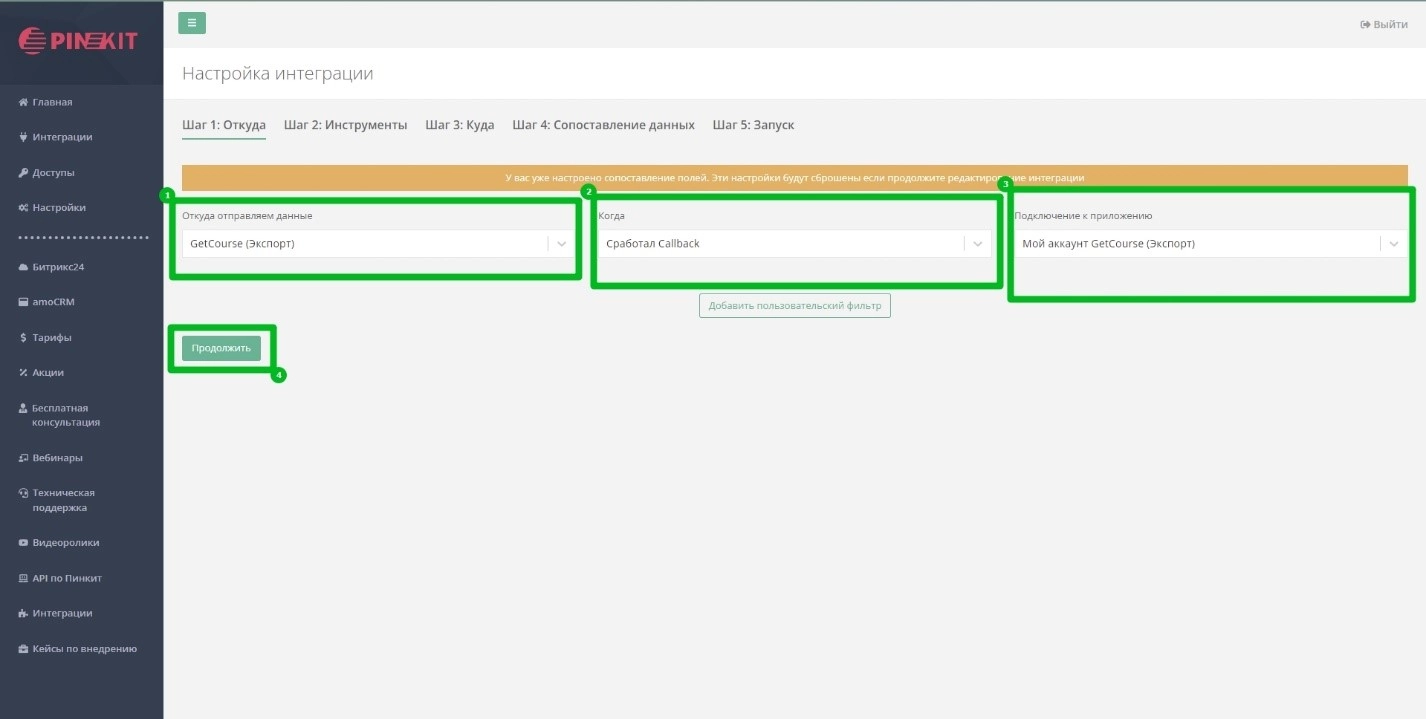Expand the 'Подключение к приложению' dropdown

(1210, 244)
